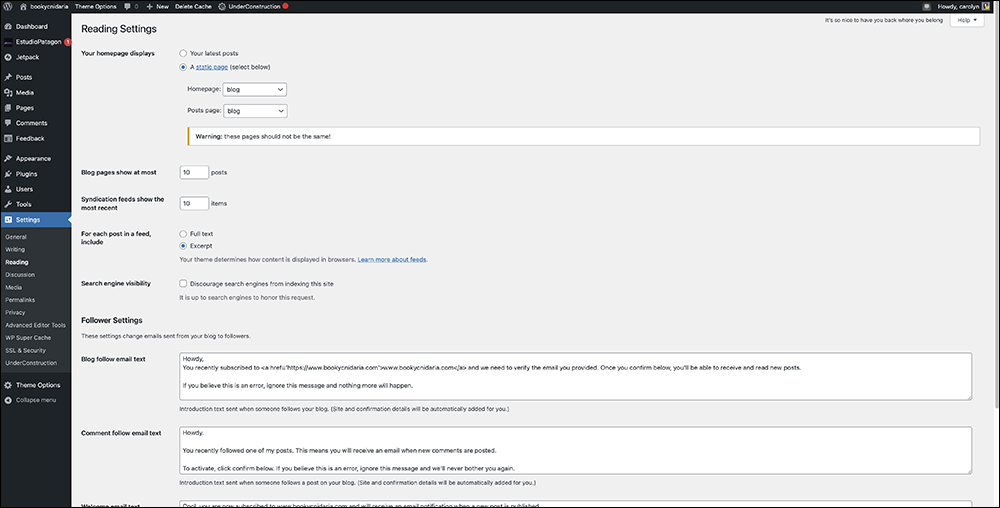
Task: Click the 'Blog pages show at most' number field
Action: tap(194, 172)
